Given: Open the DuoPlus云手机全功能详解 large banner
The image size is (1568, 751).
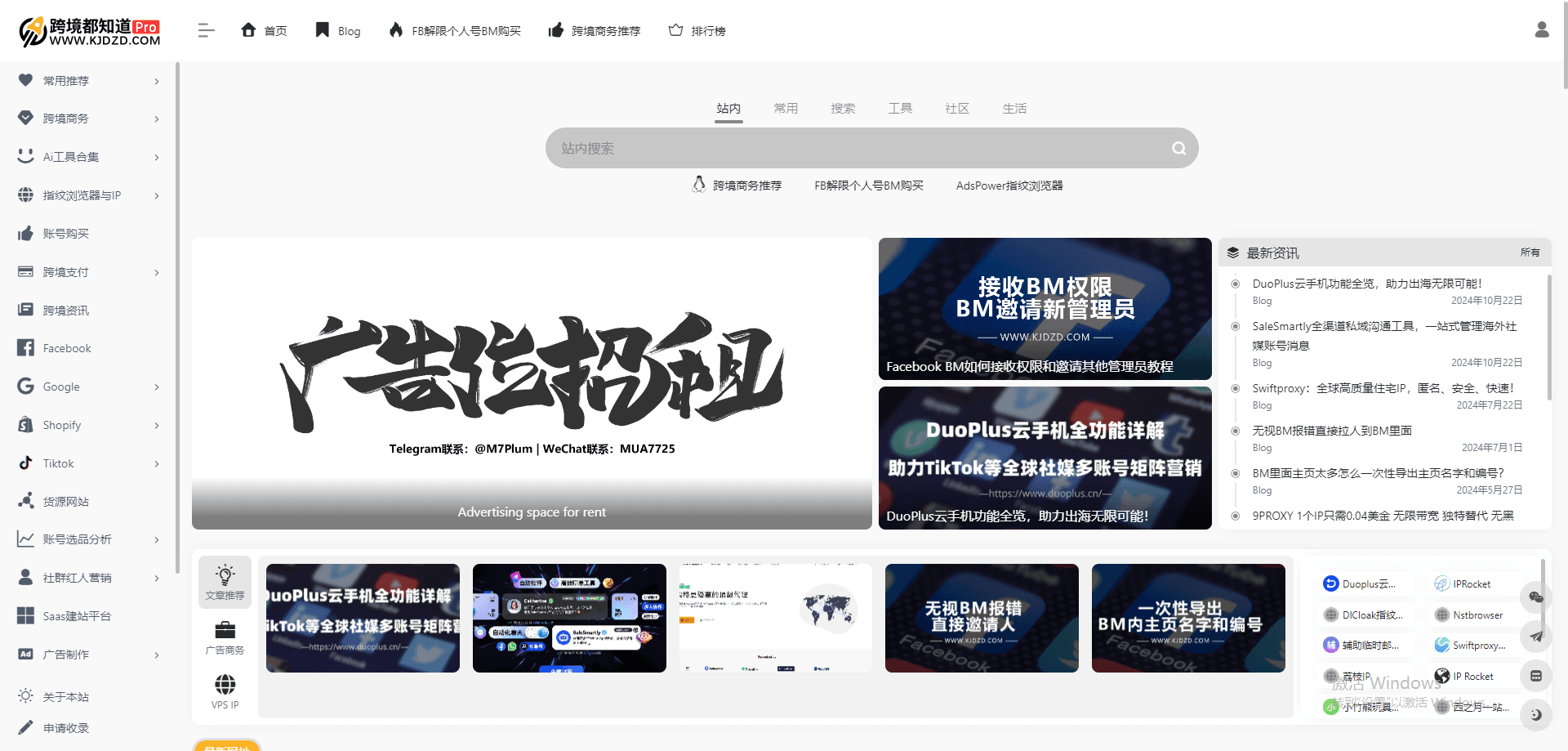Looking at the screenshot, I should [1045, 458].
